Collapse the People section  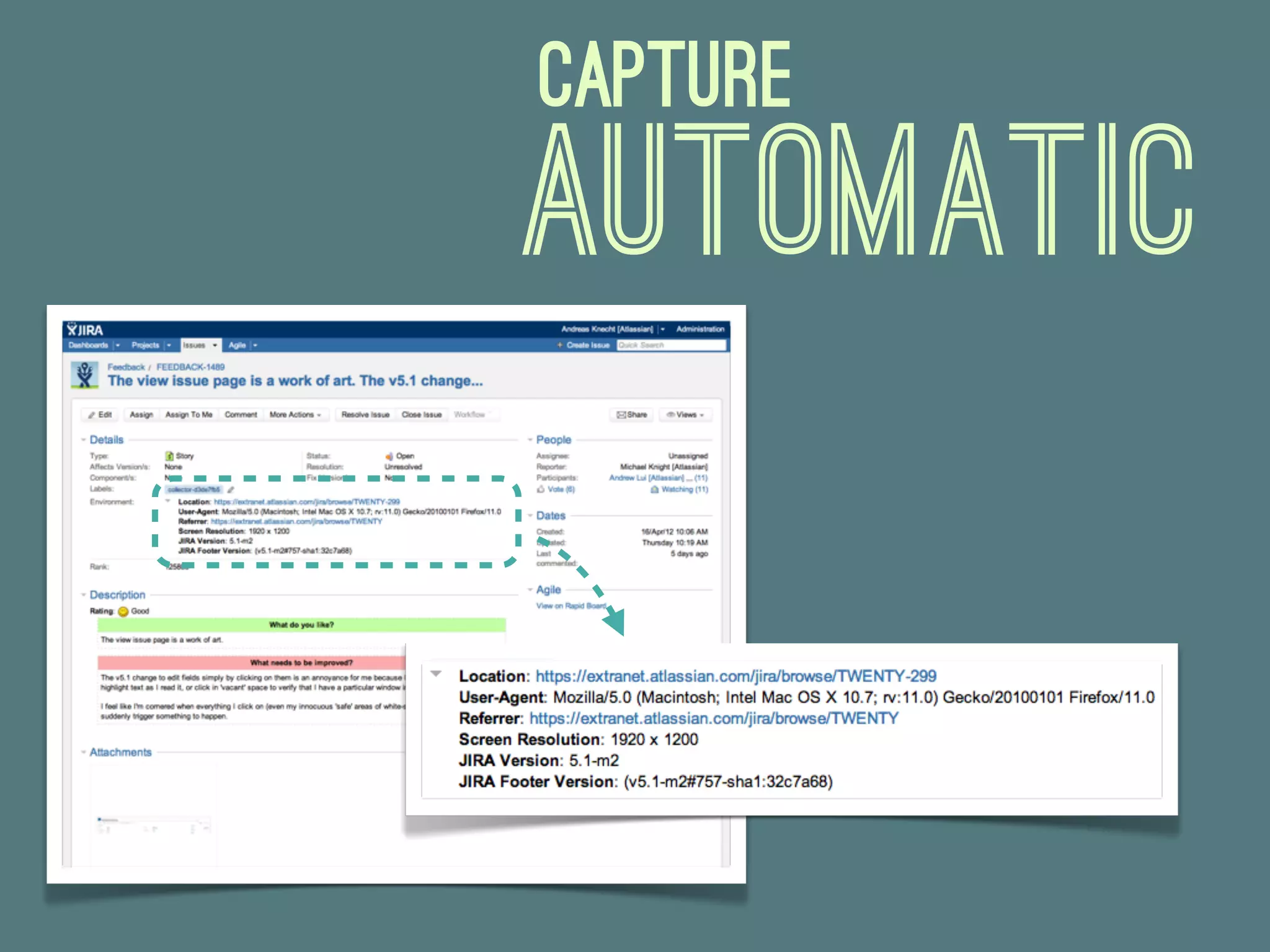coord(530,440)
